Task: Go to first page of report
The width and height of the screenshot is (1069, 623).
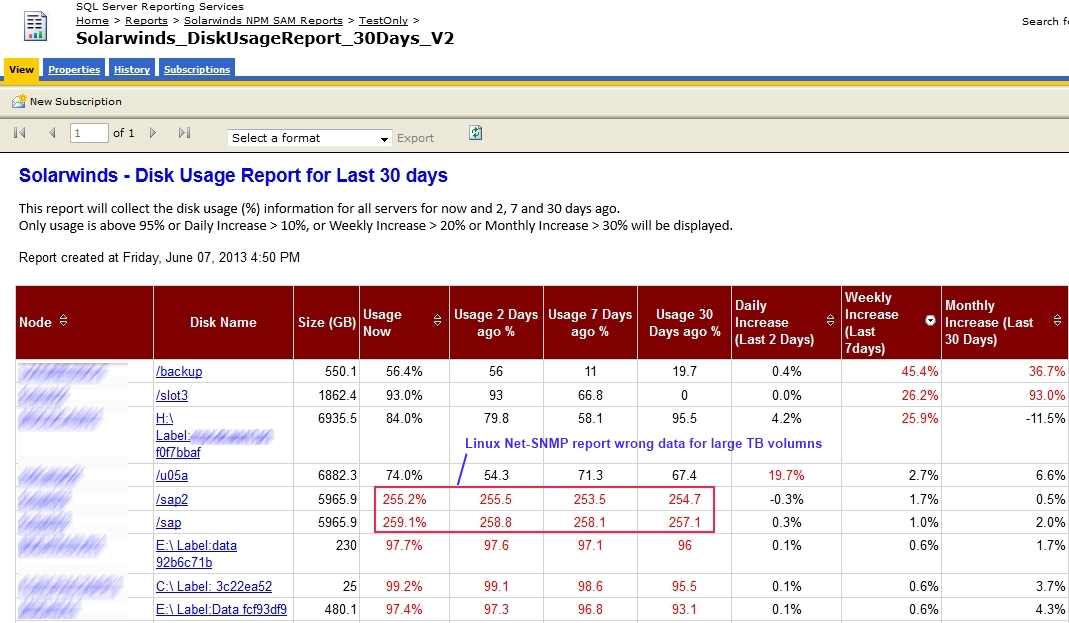Action: 20,133
